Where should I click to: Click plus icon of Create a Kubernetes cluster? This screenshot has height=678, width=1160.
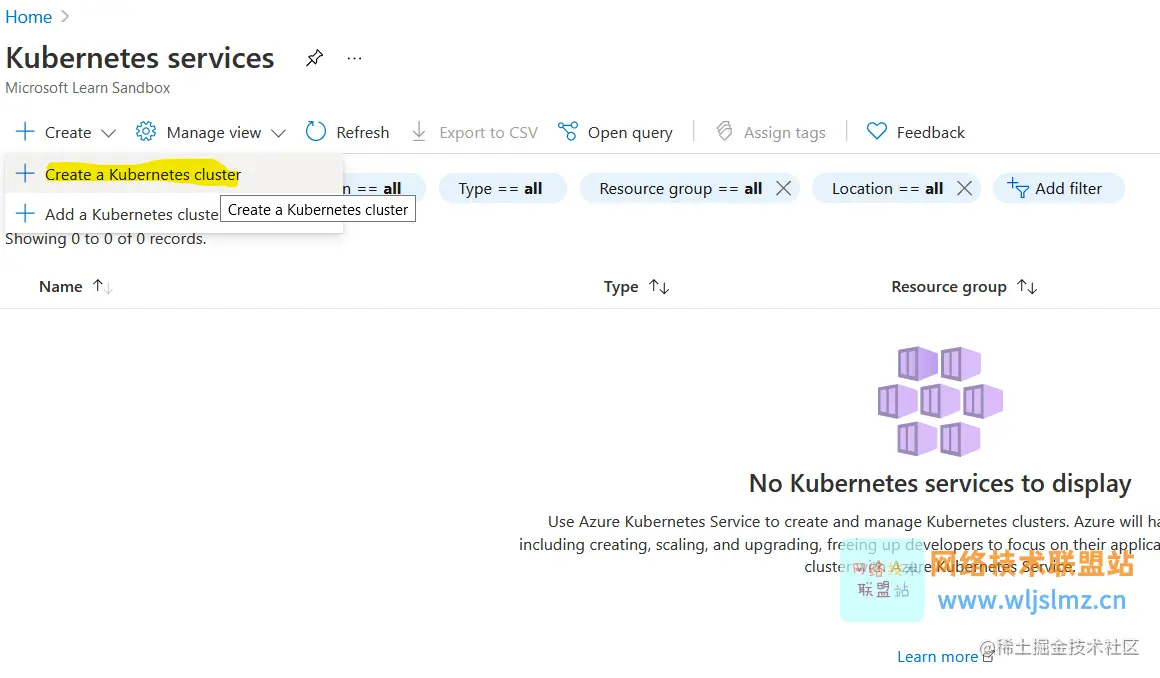(x=25, y=173)
